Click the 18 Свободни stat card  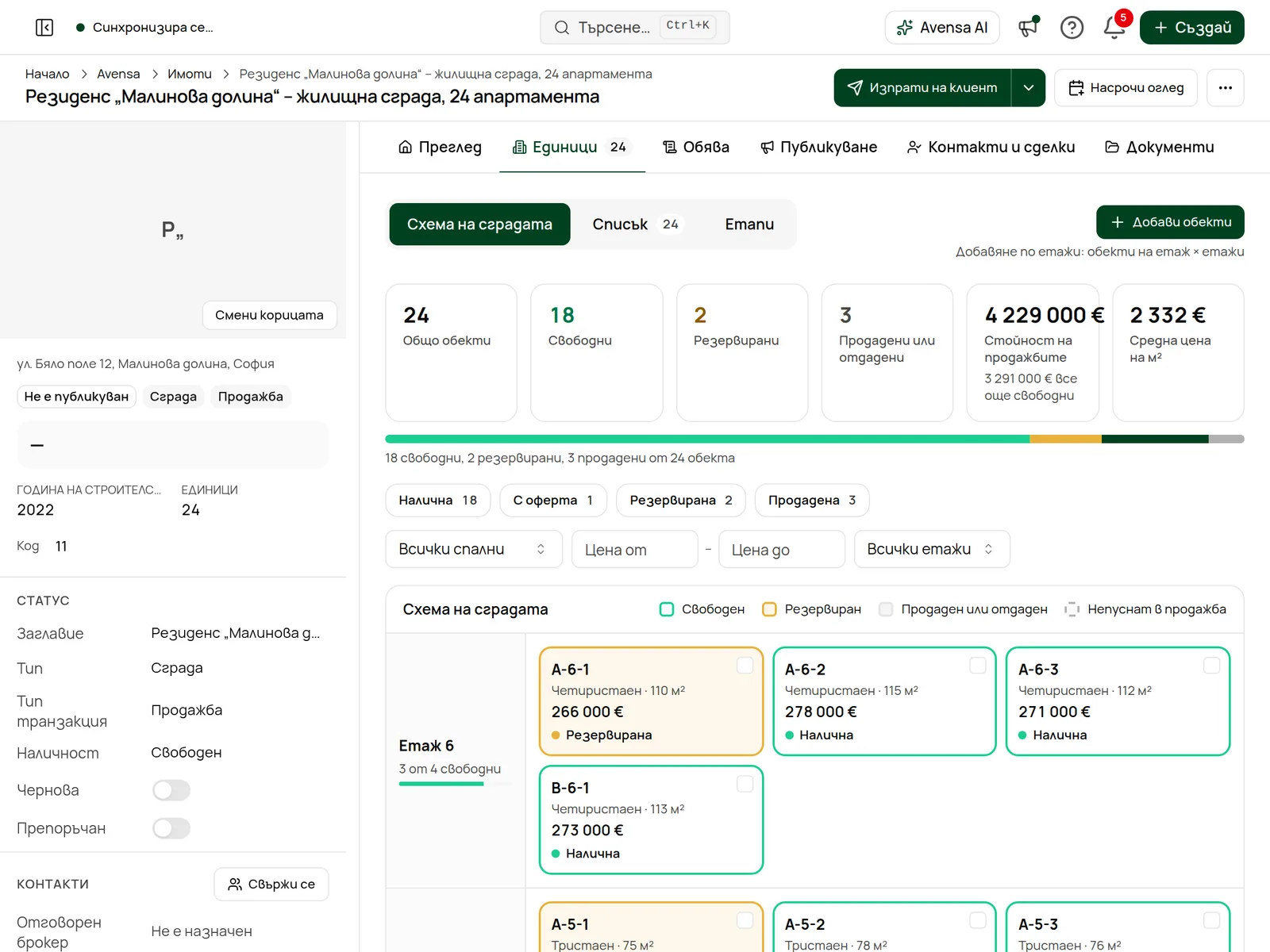coord(597,352)
